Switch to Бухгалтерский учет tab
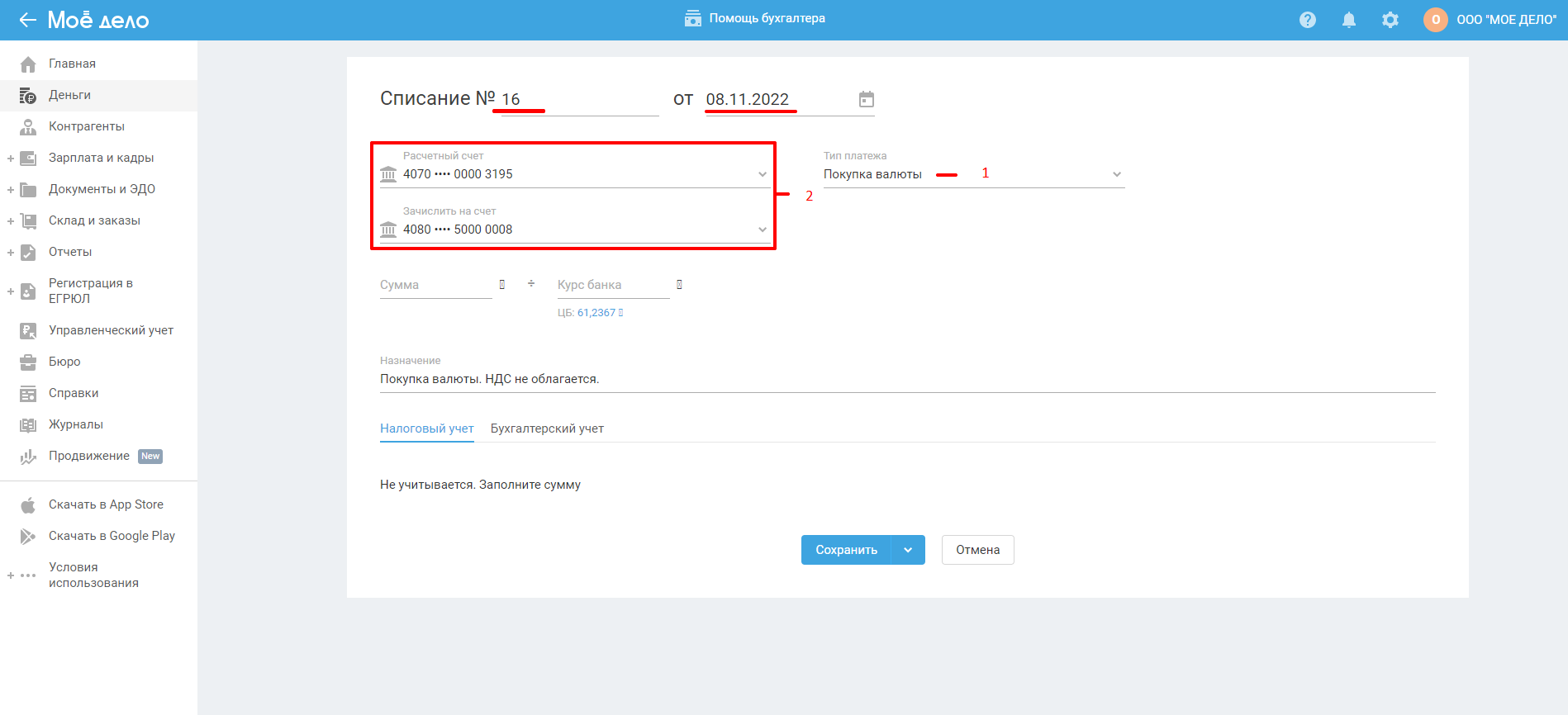Viewport: 1568px width, 715px height. coord(547,429)
